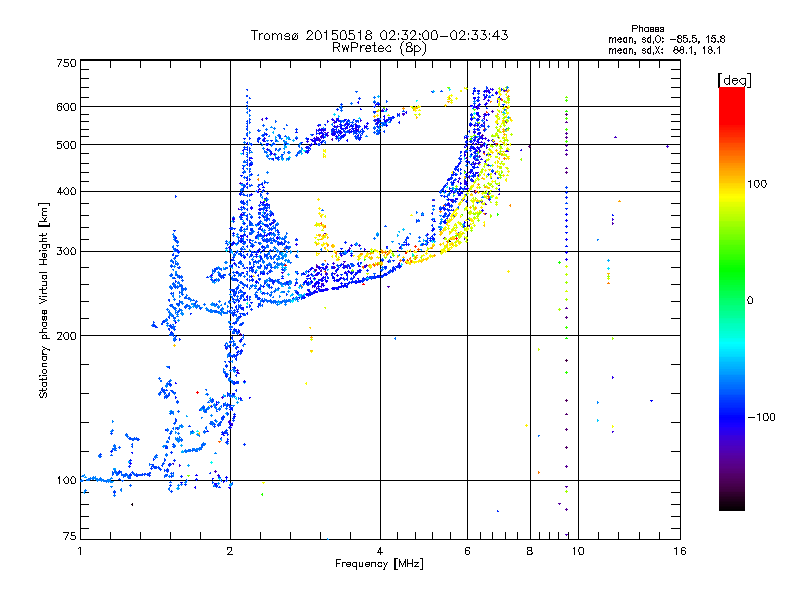Click the x-axis frequency tick '6'
Viewport: 800px width, 600px height.
pos(467,551)
